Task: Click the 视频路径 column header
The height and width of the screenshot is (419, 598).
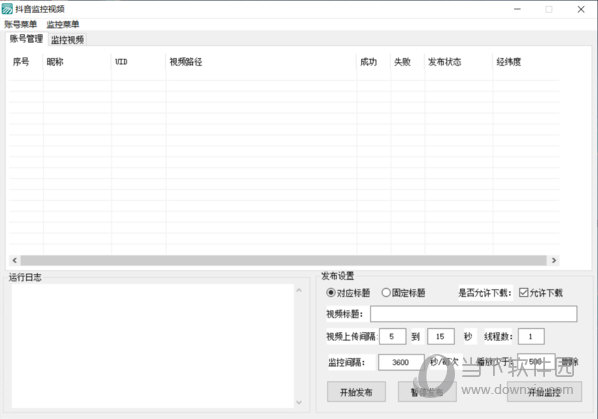Action: [261, 62]
